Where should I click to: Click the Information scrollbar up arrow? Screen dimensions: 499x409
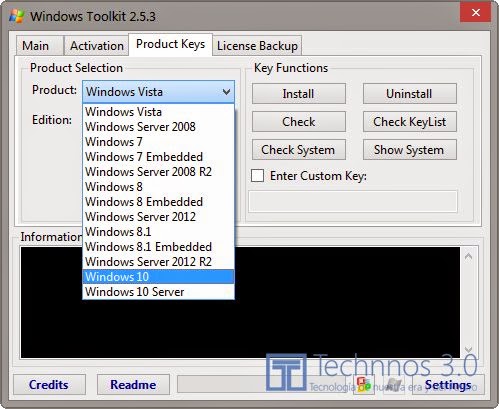[x=468, y=256]
